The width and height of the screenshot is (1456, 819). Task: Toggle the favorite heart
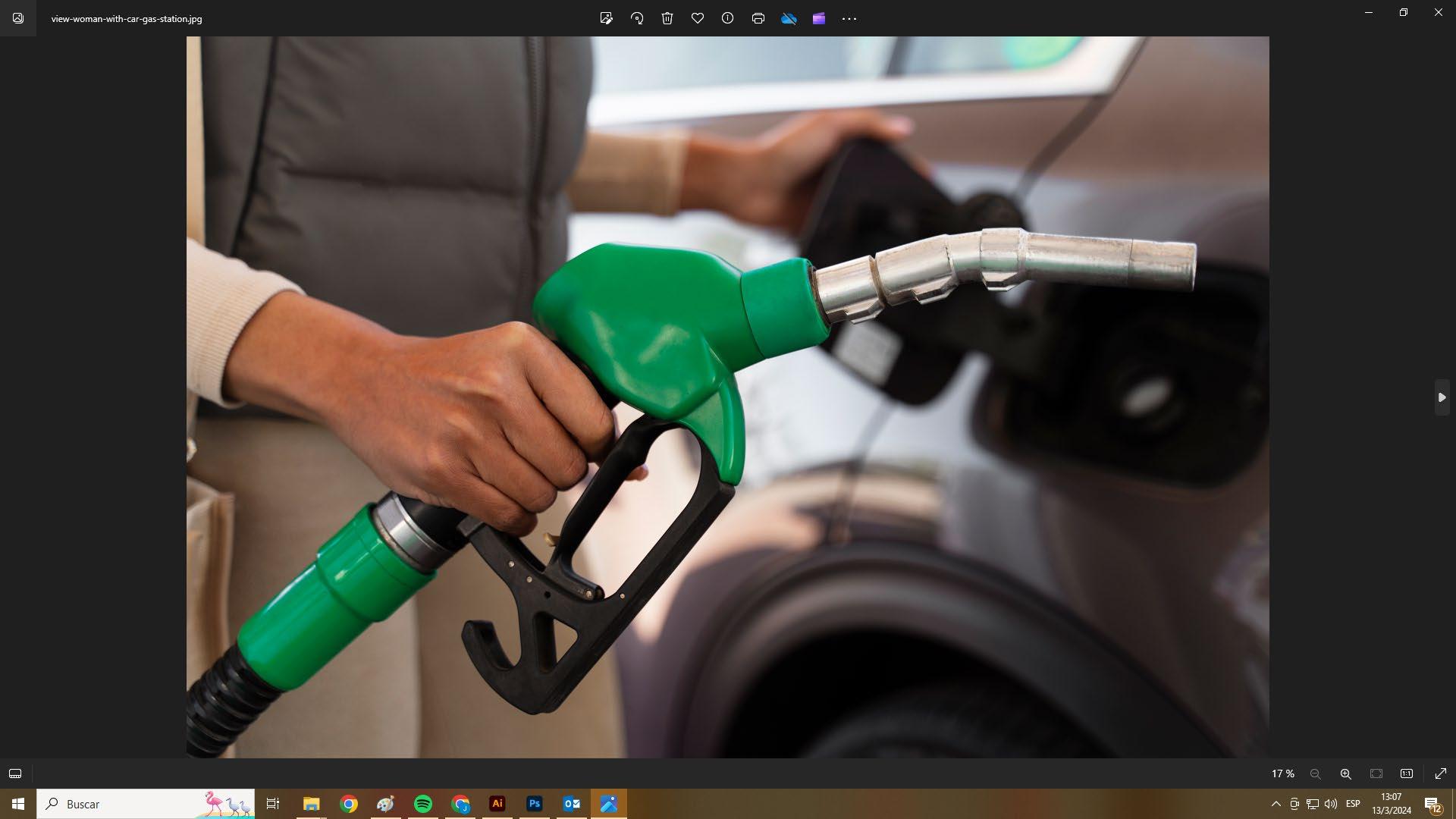point(698,18)
